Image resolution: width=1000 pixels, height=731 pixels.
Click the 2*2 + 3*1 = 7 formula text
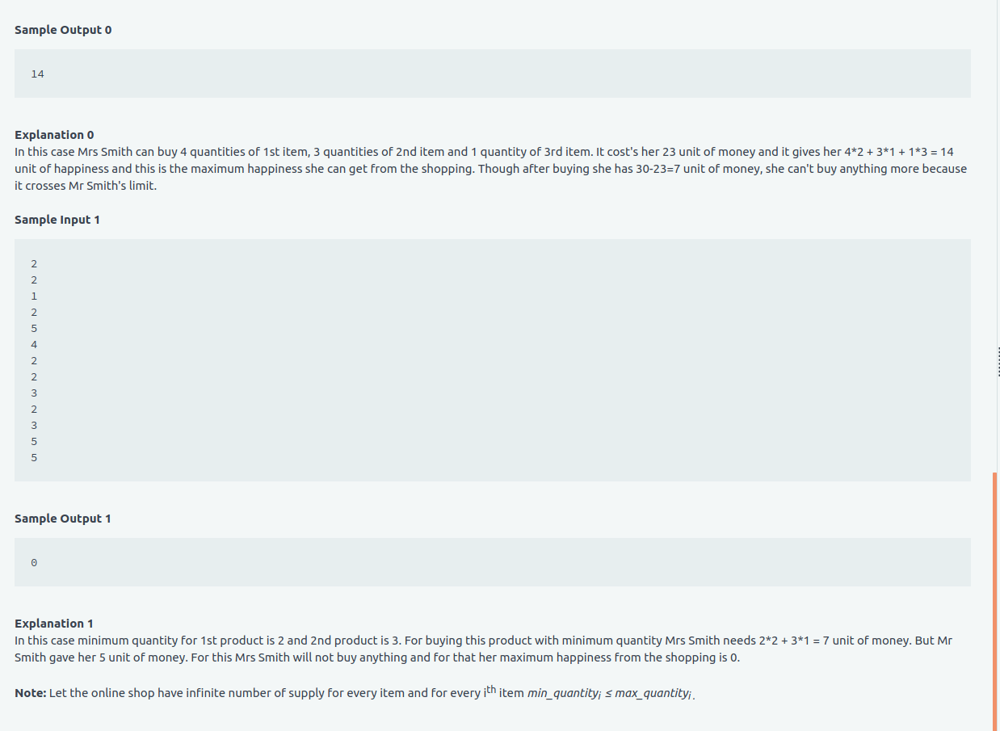[x=794, y=640]
